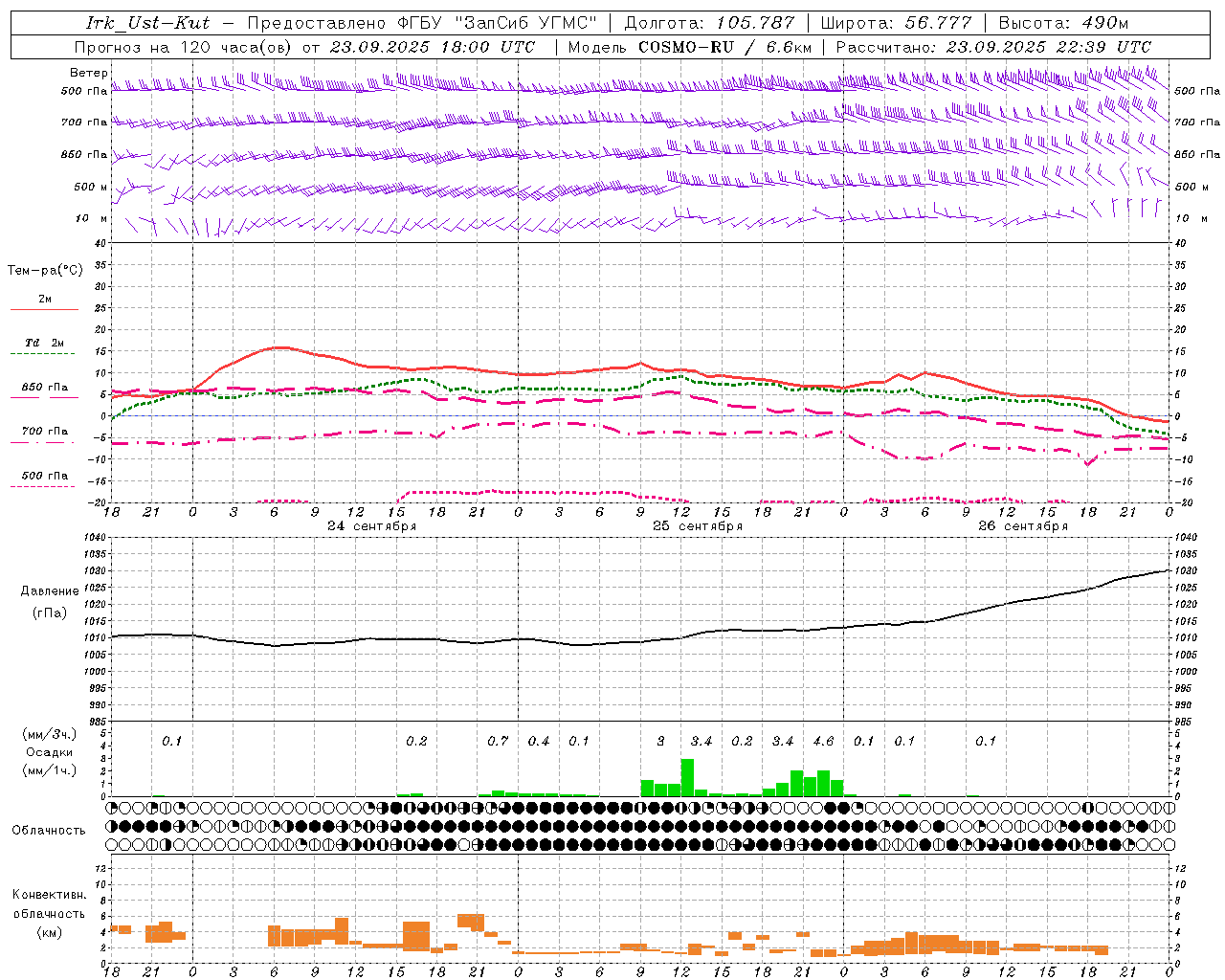Select the model label COSMO-RU / 6.6км
Image resolution: width=1225 pixels, height=980 pixels.
click(725, 47)
